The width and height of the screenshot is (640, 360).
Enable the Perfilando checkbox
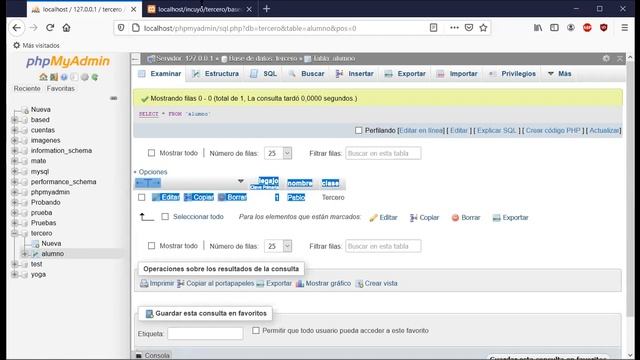click(x=358, y=131)
